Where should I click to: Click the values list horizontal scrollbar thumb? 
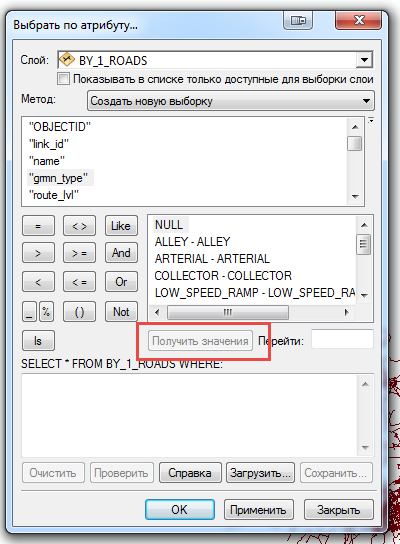228,312
